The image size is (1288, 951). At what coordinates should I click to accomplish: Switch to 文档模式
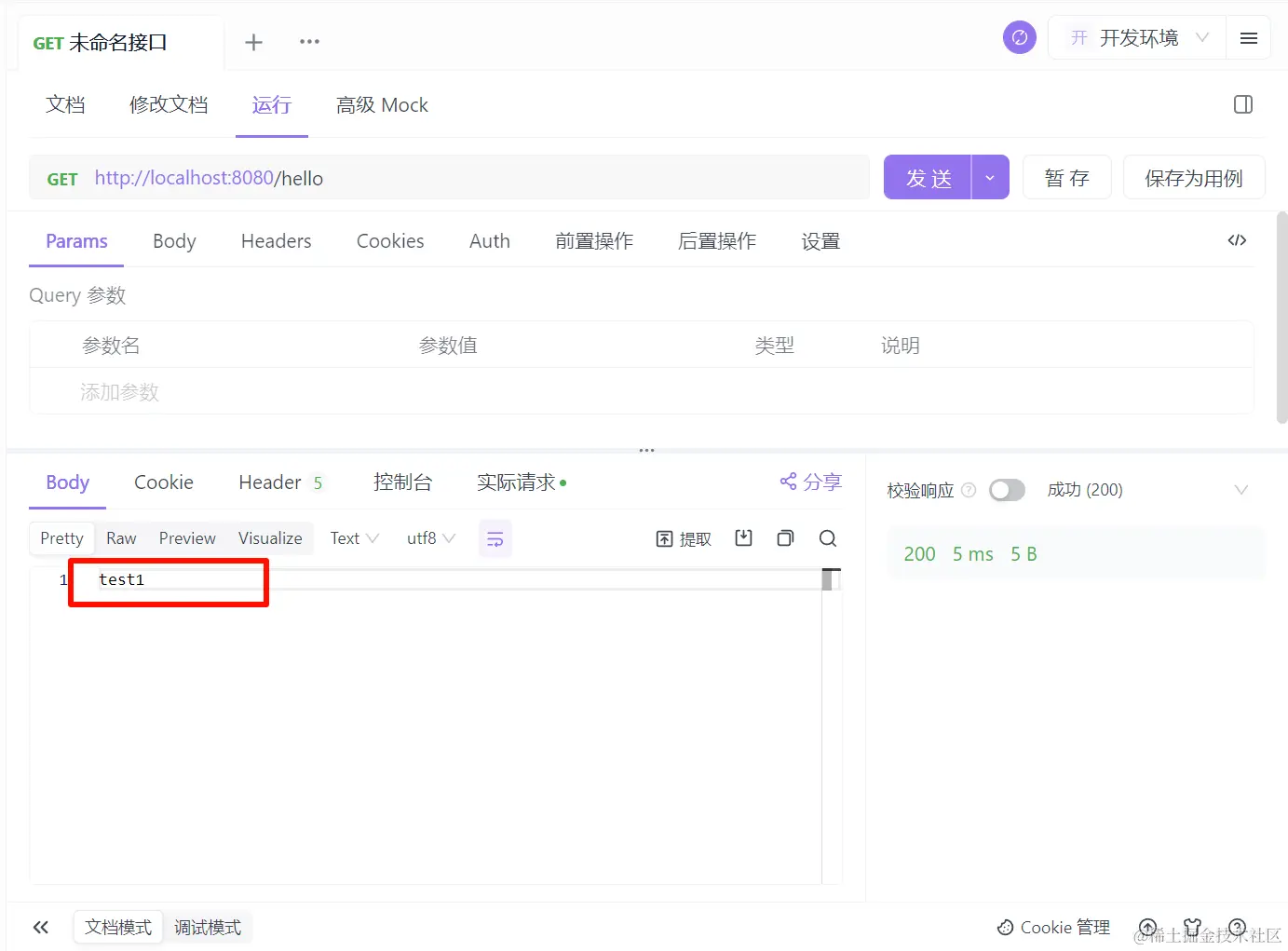118,927
